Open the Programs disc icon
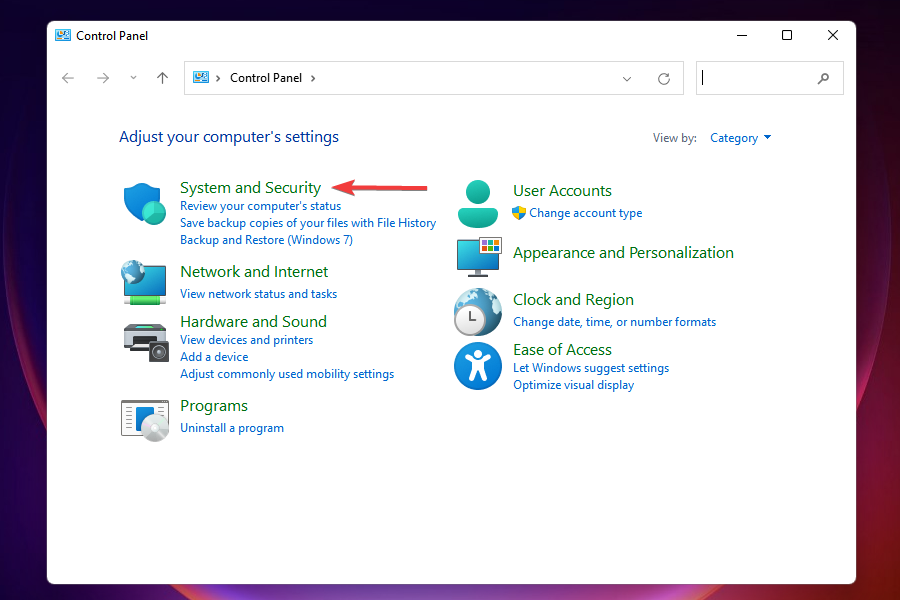Screen dimensions: 900x600 click(x=145, y=420)
